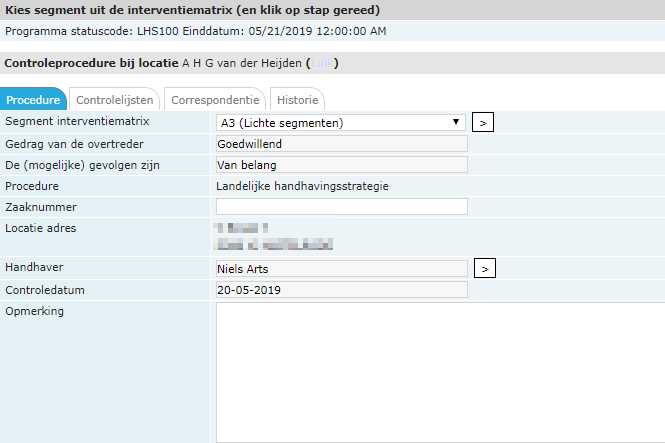This screenshot has width=665, height=443.
Task: Click arrow button next to Handhaver field
Action: (x=483, y=268)
